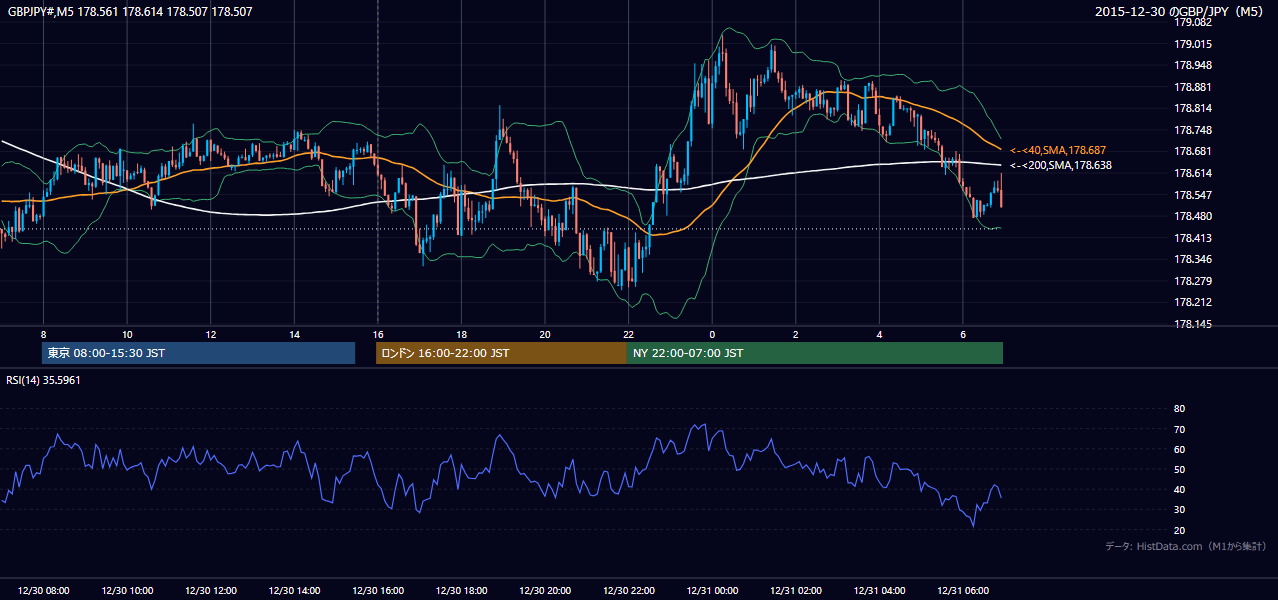Viewport: 1278px width, 600px height.
Task: Click RSI scale level 70
Action: [x=1180, y=429]
